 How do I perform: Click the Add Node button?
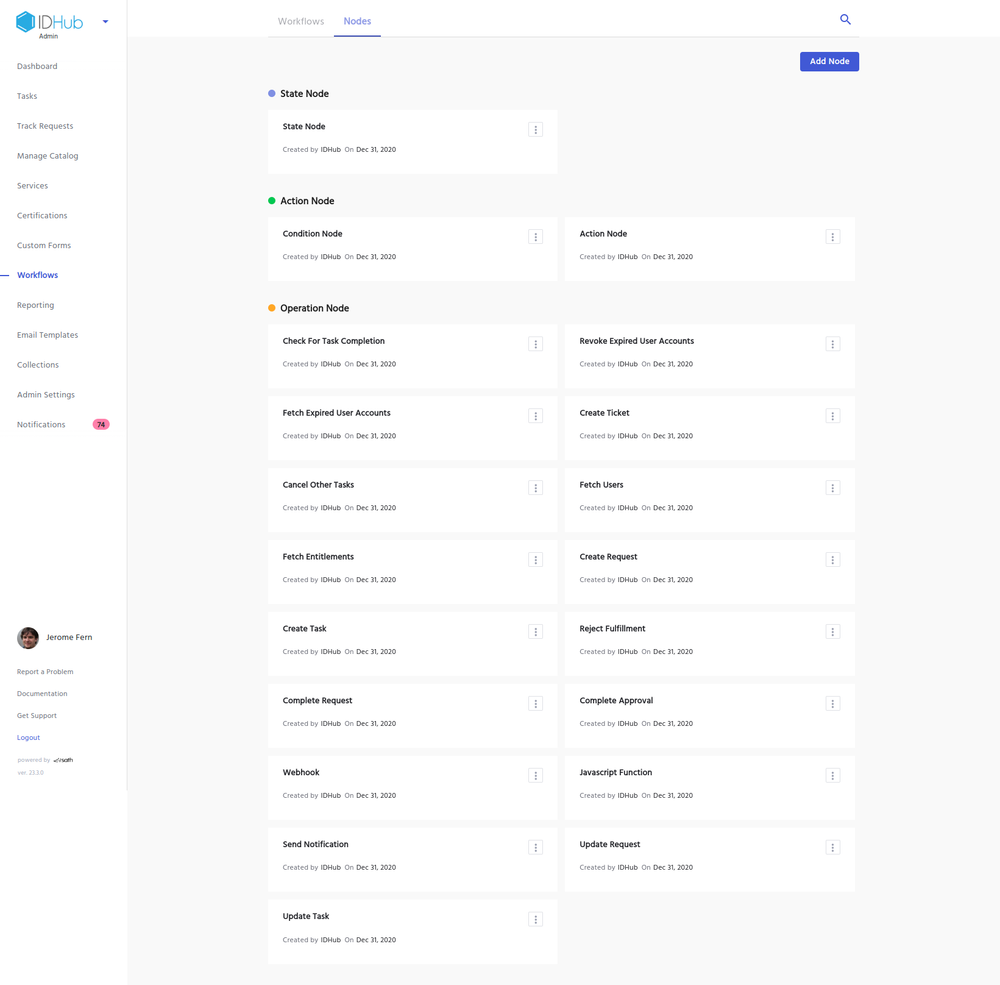pyautogui.click(x=828, y=61)
